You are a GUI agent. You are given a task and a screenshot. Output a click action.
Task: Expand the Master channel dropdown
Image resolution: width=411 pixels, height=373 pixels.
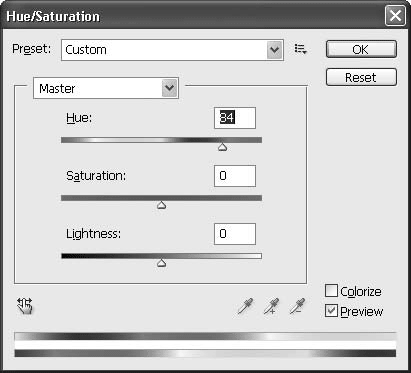pyautogui.click(x=169, y=88)
